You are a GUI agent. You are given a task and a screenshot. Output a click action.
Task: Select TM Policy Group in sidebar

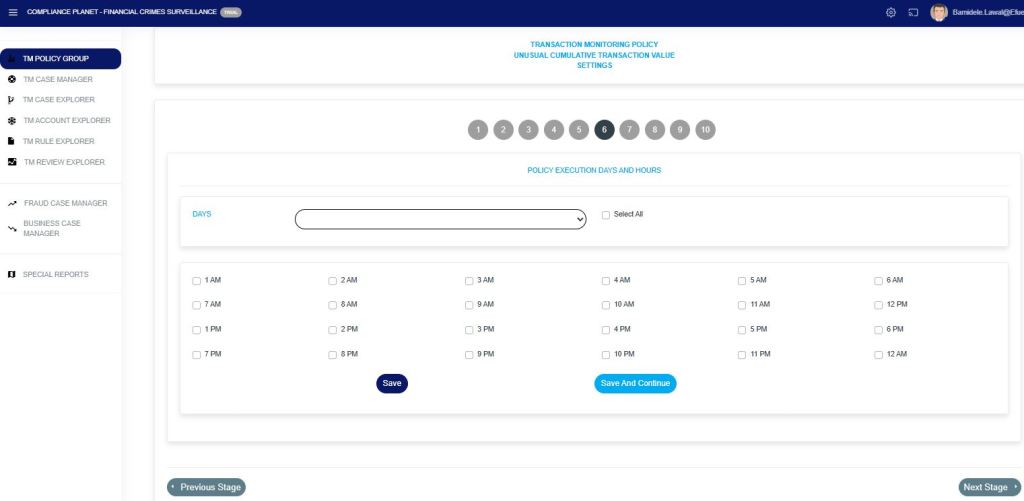(x=60, y=58)
